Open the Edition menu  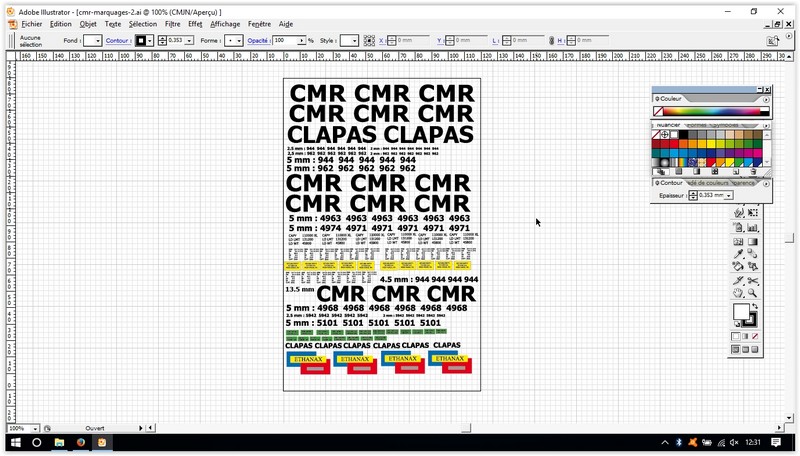[x=61, y=24]
